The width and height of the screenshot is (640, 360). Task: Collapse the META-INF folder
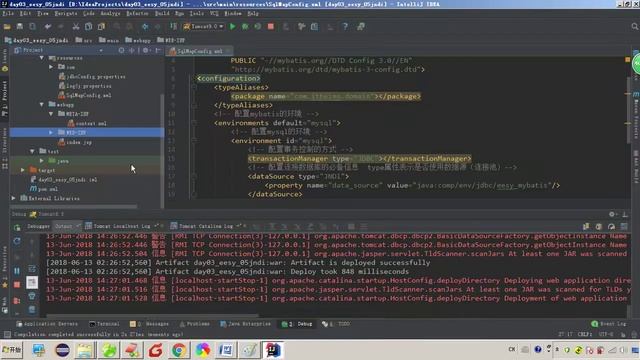pyautogui.click(x=51, y=114)
